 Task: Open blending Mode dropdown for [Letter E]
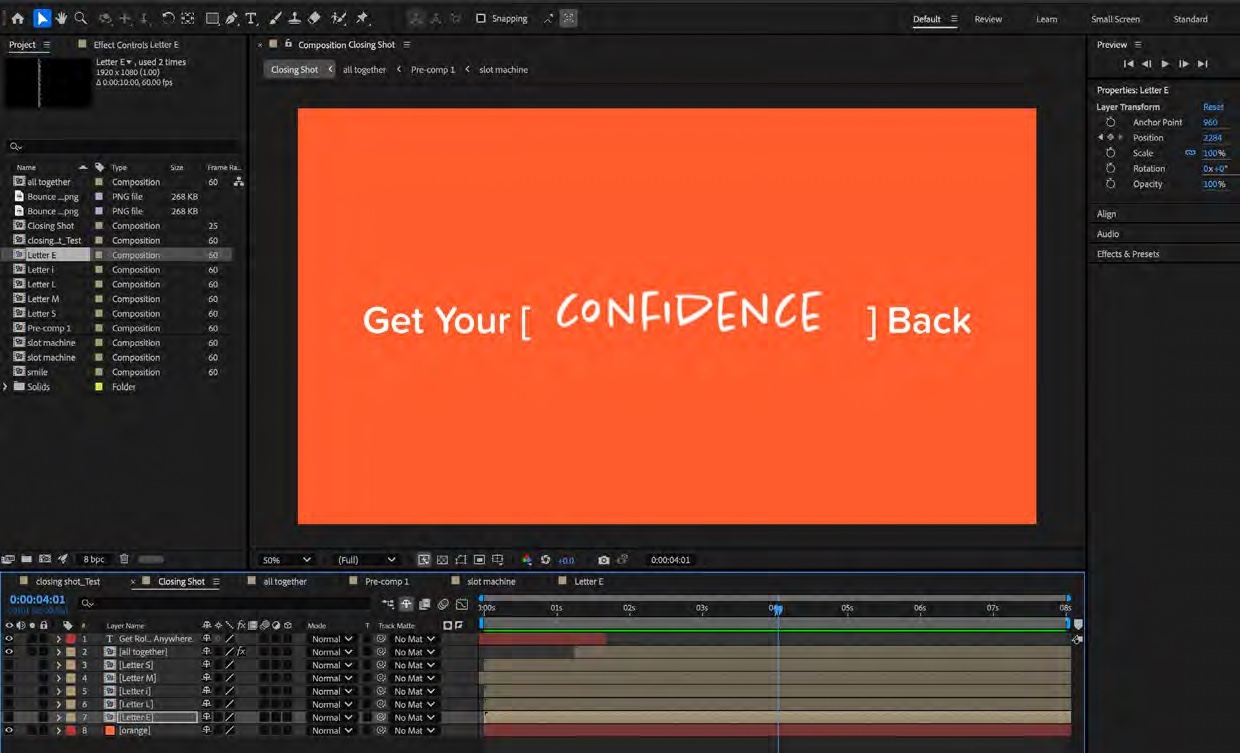pos(331,717)
